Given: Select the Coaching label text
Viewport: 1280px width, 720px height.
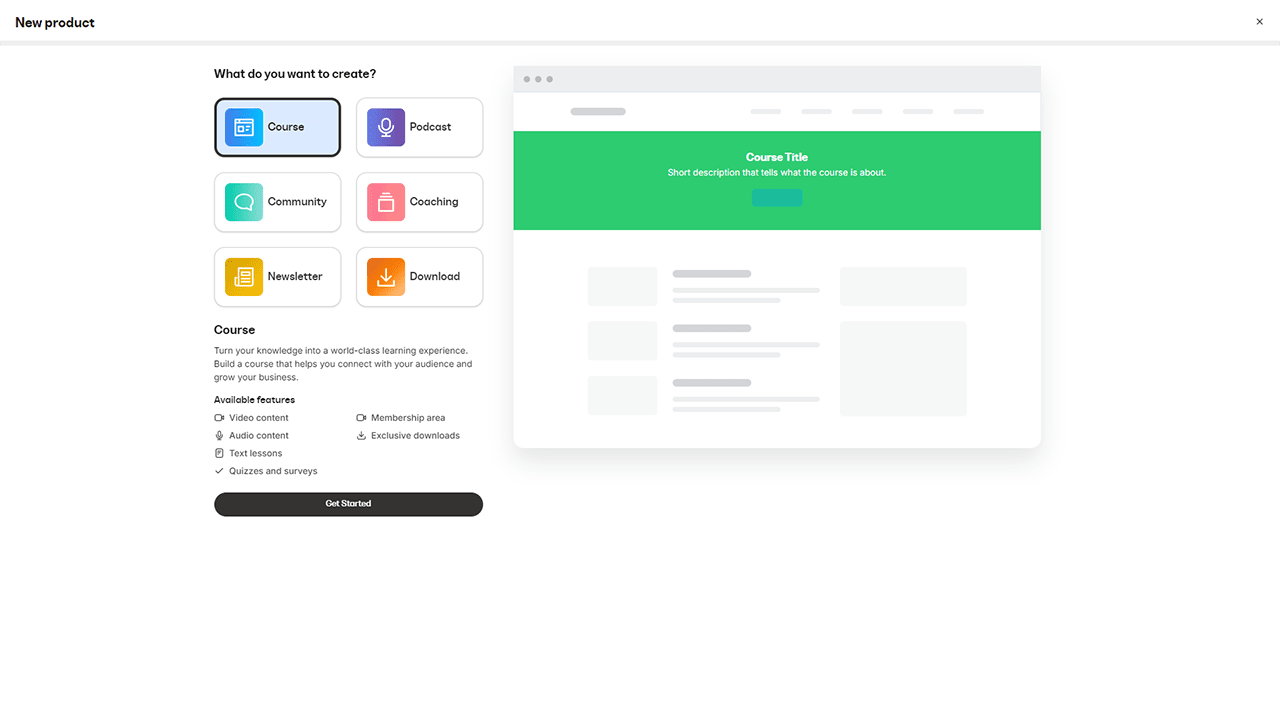Looking at the screenshot, I should tap(434, 202).
